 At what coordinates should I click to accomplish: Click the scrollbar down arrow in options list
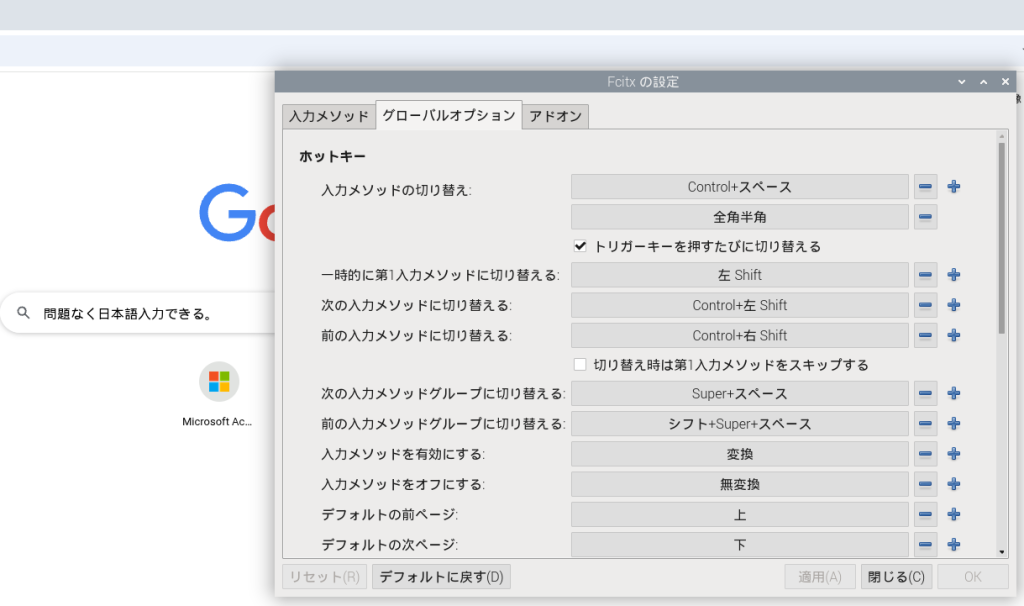1001,551
